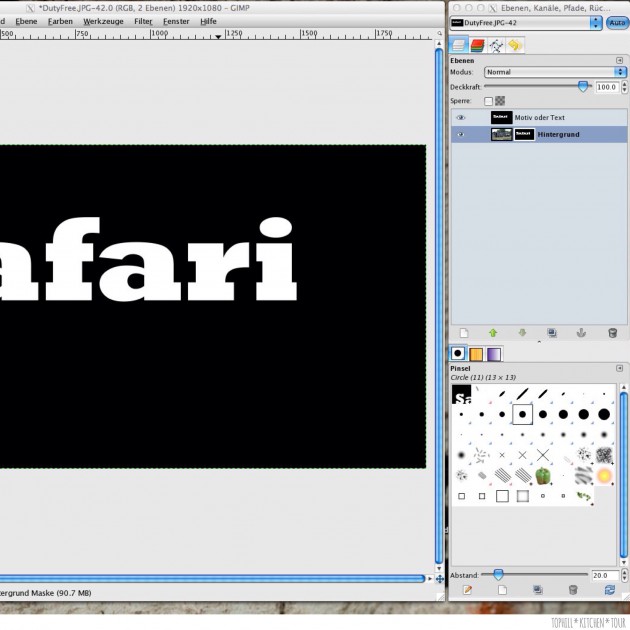The image size is (630, 630).
Task: Open the Pinsel panel configuration menu arrow
Action: (620, 368)
